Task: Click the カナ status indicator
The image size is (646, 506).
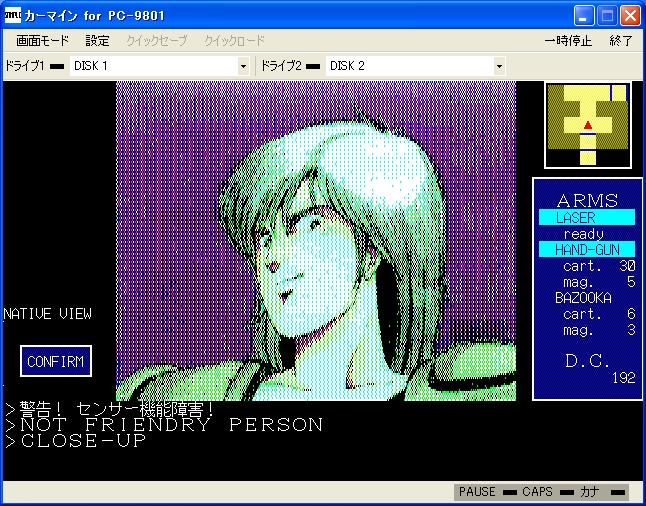Action: pyautogui.click(x=602, y=492)
